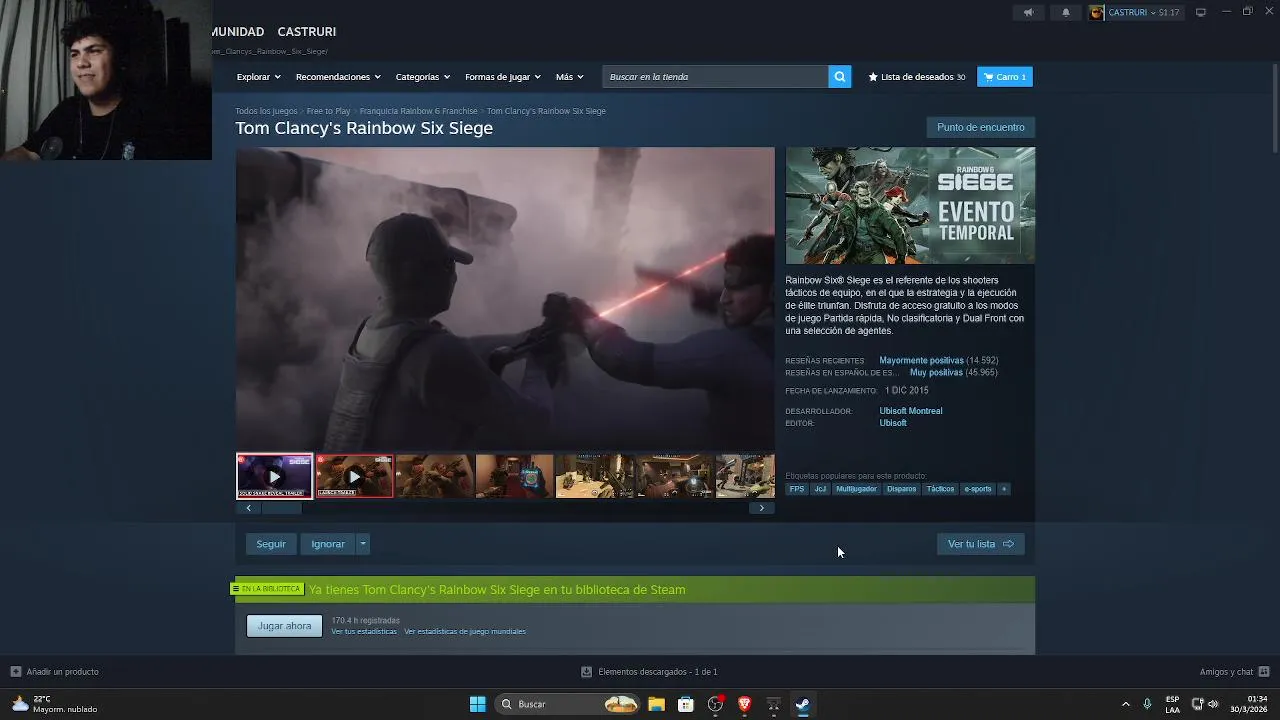Click the wishlist star icon
The width and height of the screenshot is (1280, 720).
[873, 77]
